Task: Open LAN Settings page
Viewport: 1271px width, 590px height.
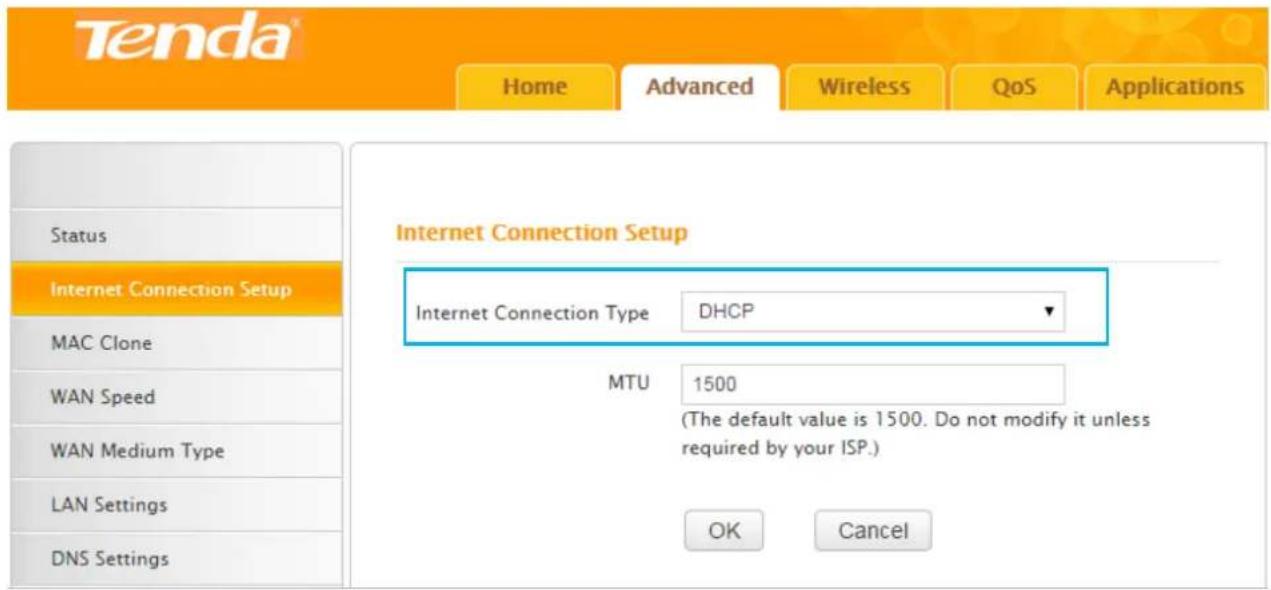Action: tap(176, 505)
